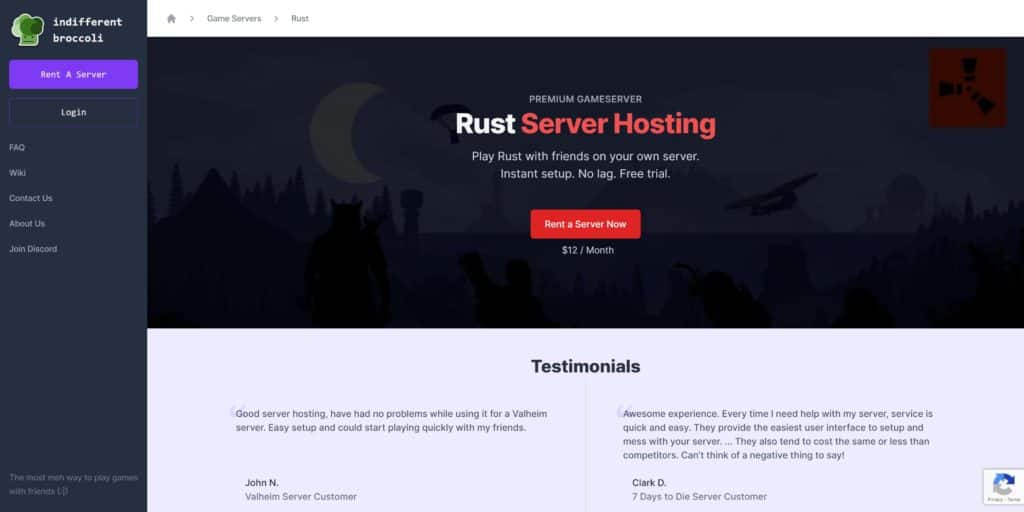Click John N. testimonial author name
This screenshot has height=512, width=1024.
[x=262, y=483]
